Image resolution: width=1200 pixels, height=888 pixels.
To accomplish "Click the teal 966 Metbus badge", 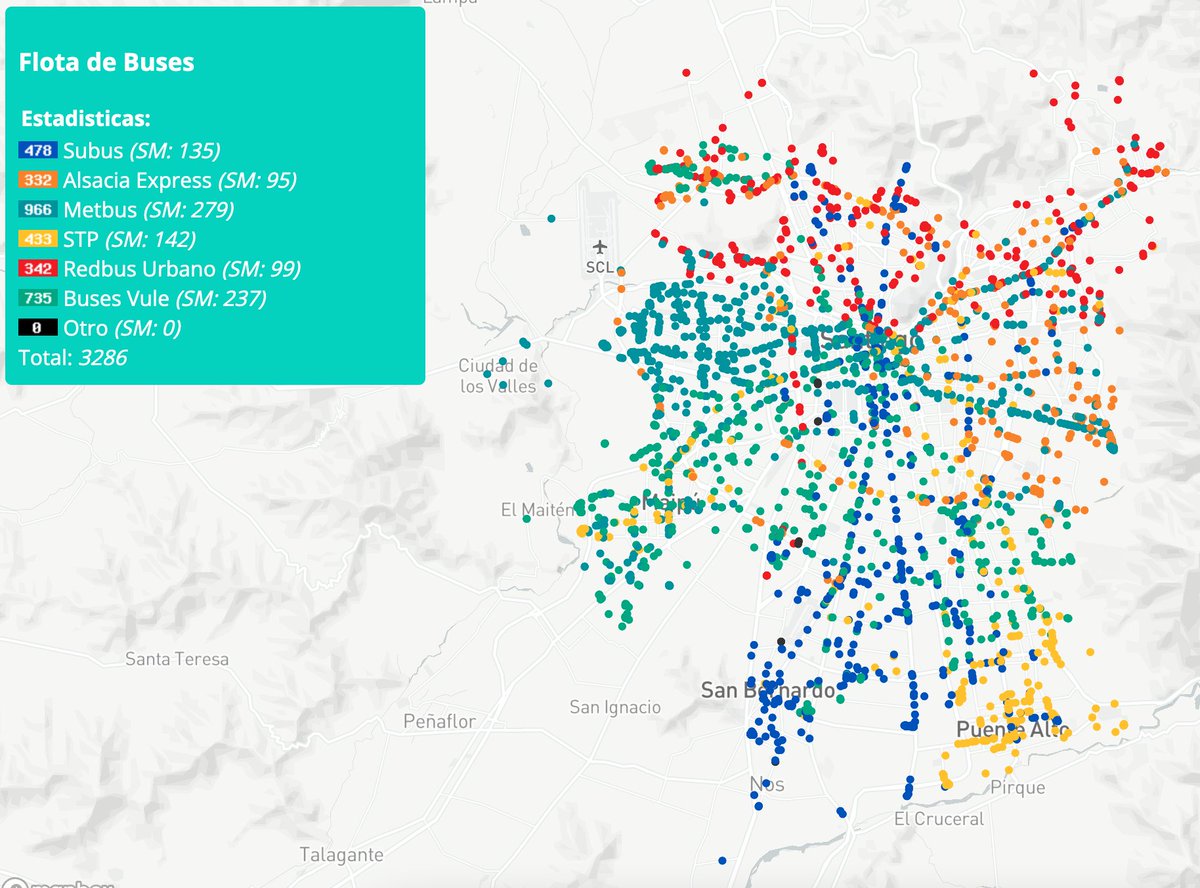I will 39,210.
